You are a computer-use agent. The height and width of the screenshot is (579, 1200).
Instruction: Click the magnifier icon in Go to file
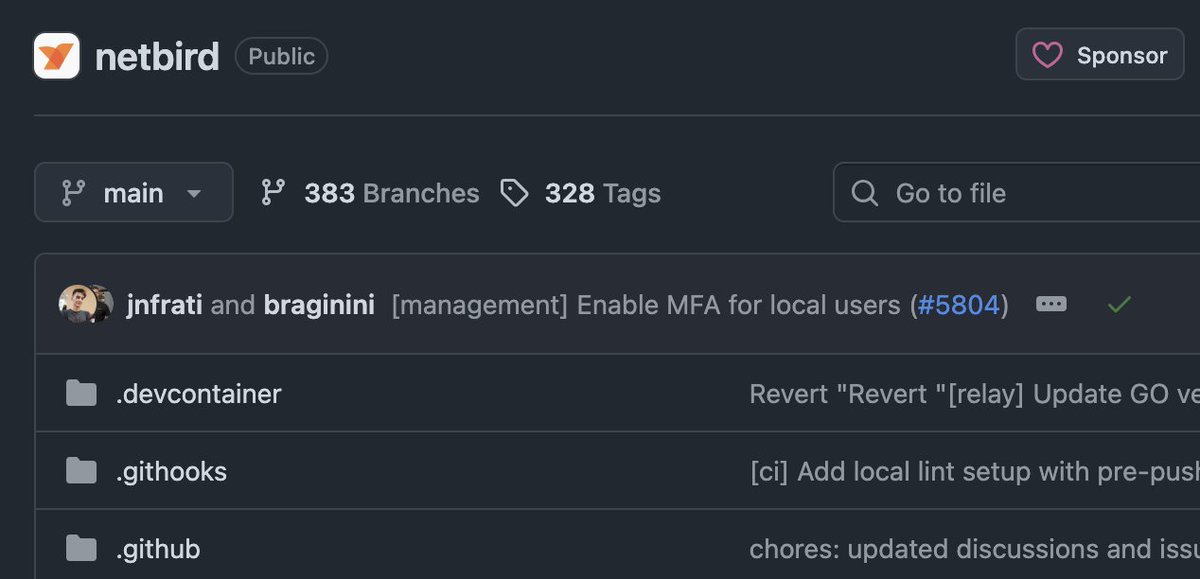pyautogui.click(x=864, y=193)
